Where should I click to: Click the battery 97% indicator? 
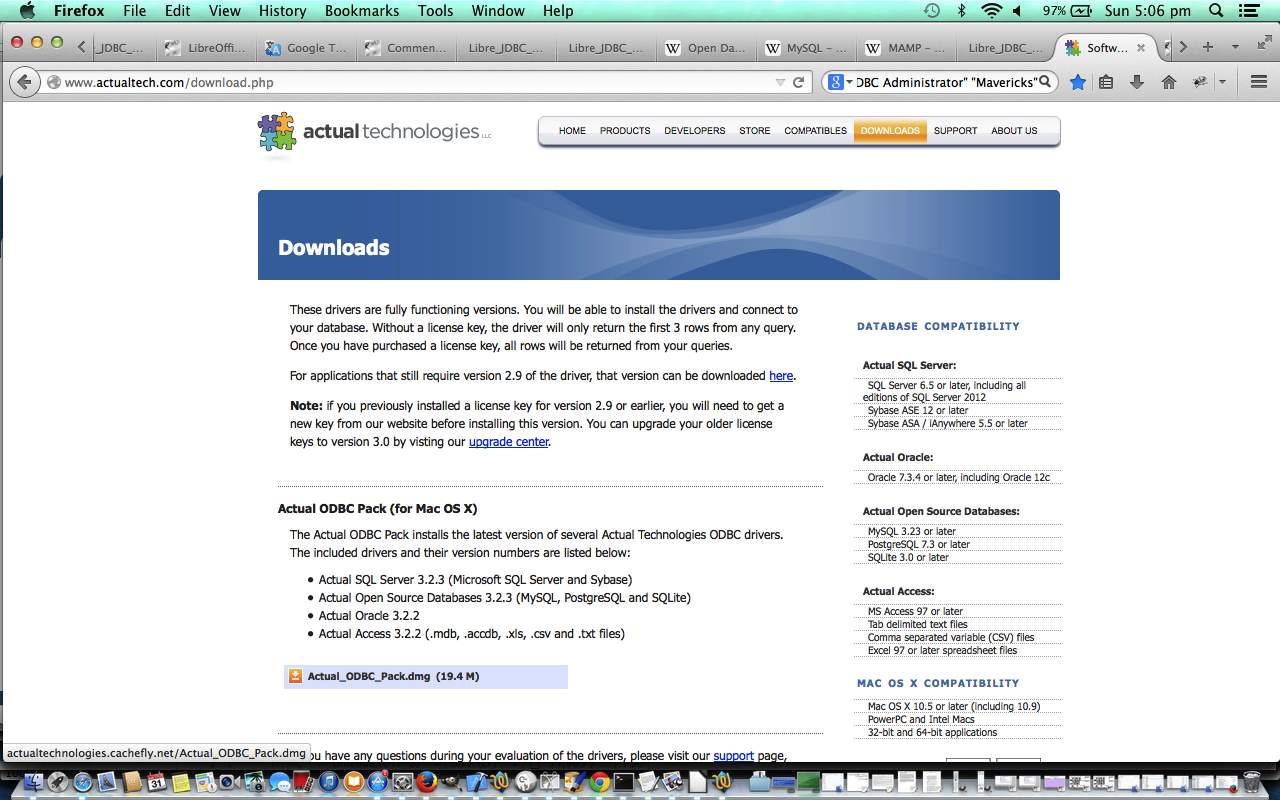coord(1068,11)
